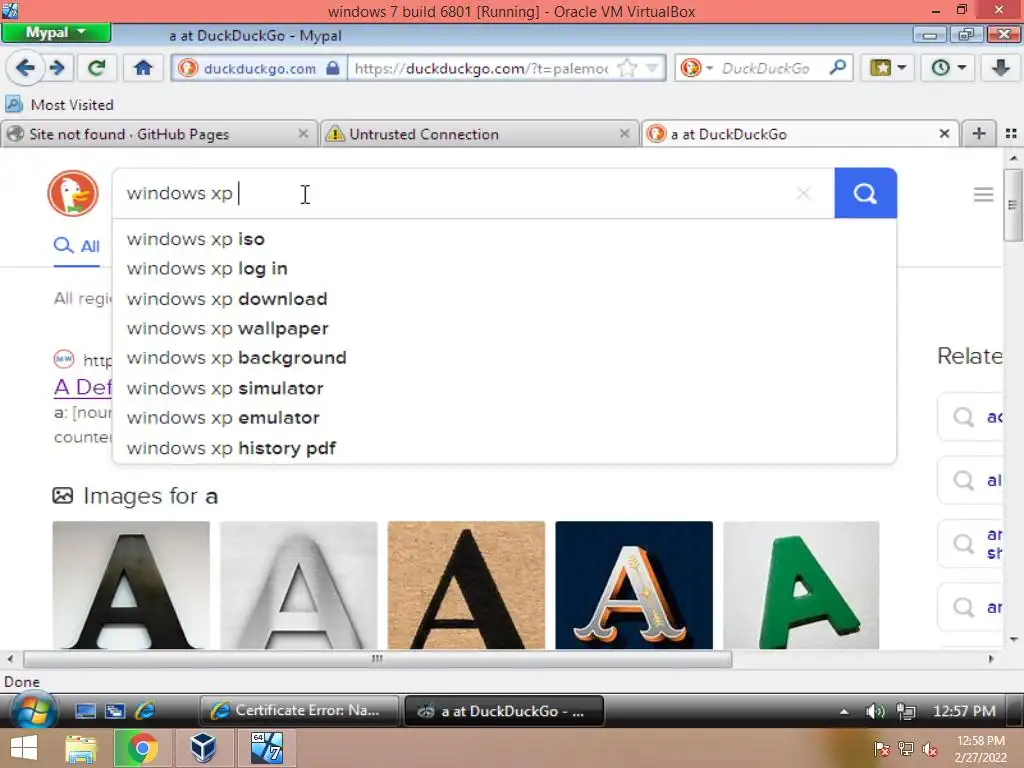Choose suggestion windows xp emulator

point(504,417)
